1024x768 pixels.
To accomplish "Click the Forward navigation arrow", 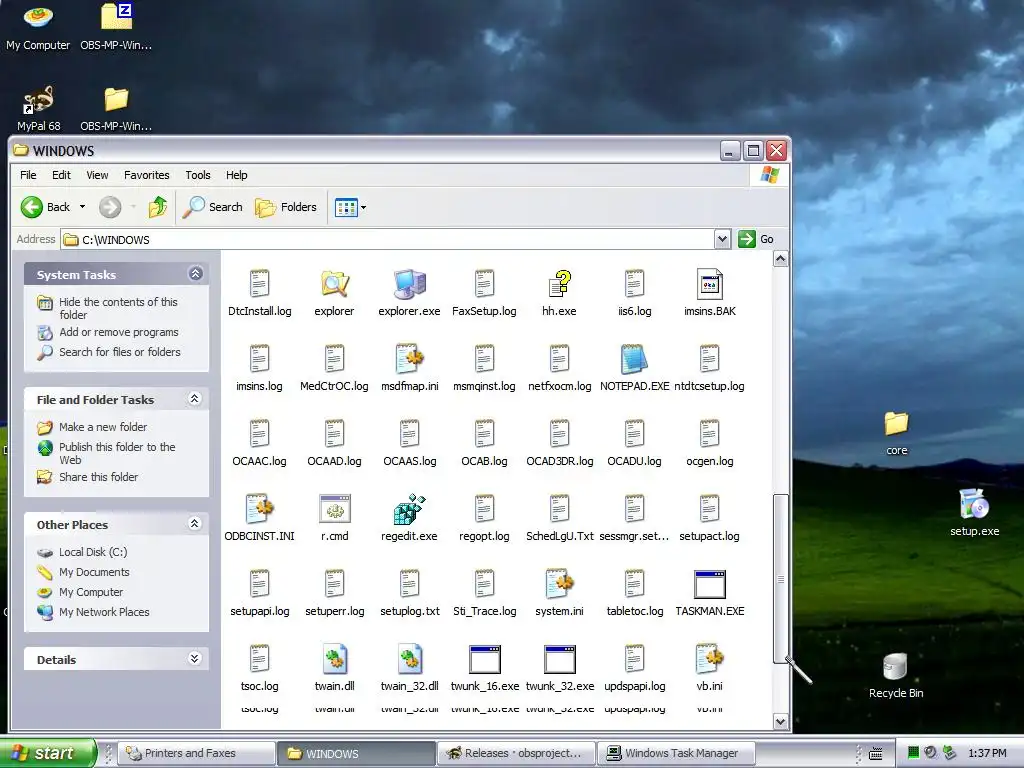I will click(x=110, y=207).
